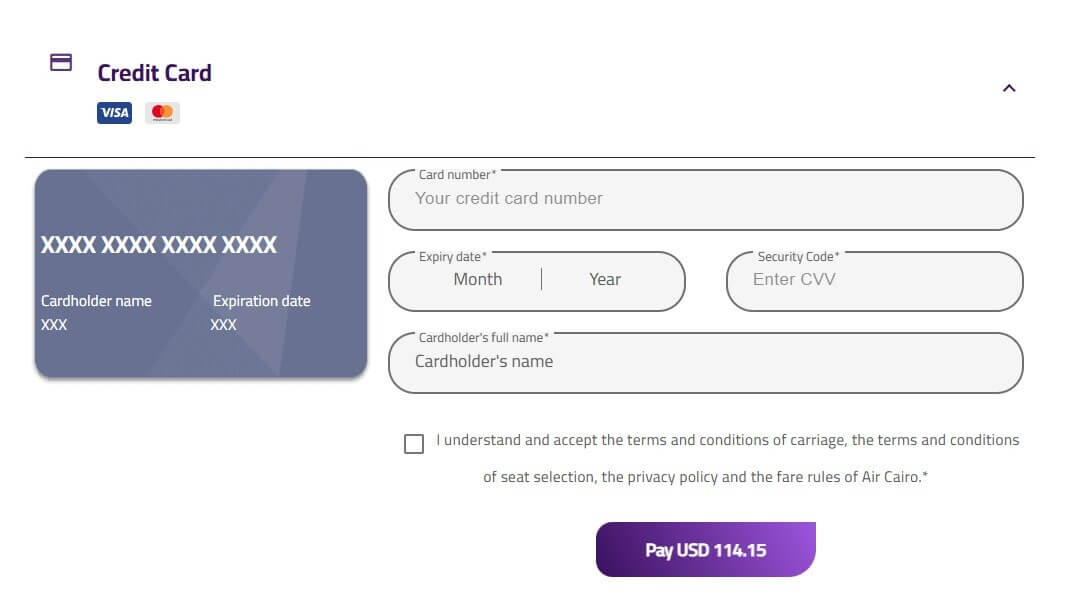Click the Credit Card heading

154,73
